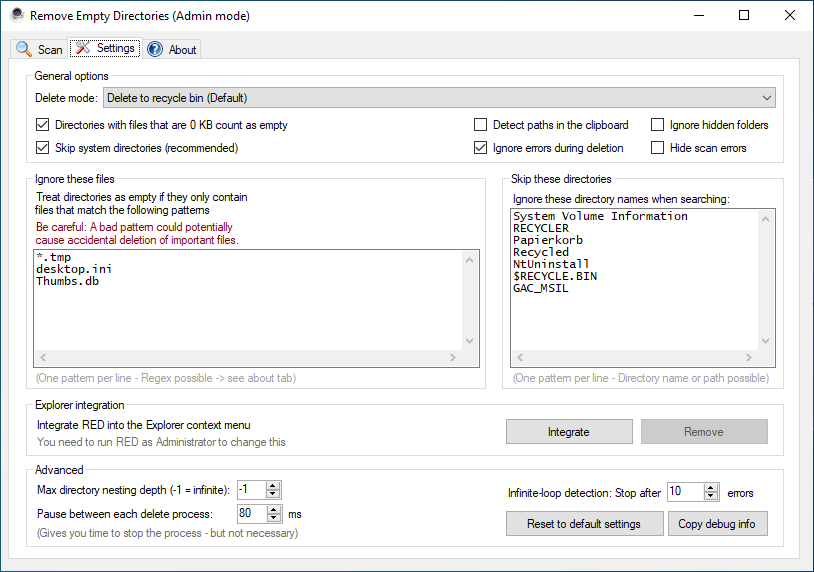Click the Settings tab tools icon

pos(82,48)
